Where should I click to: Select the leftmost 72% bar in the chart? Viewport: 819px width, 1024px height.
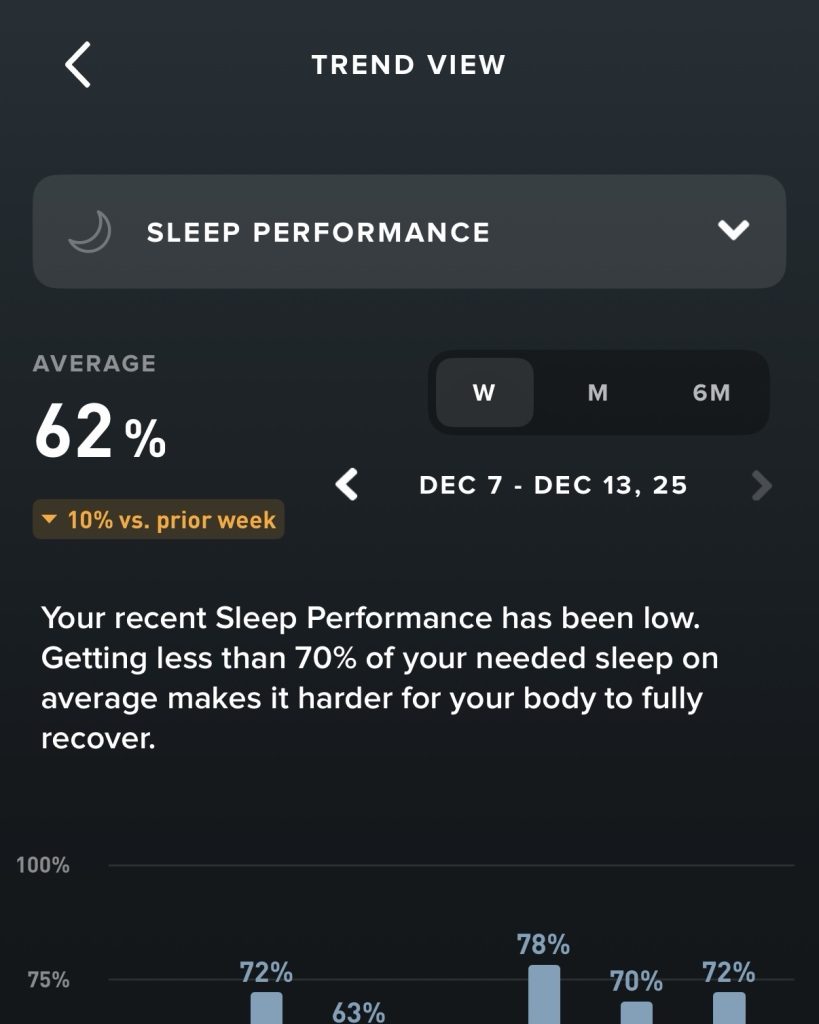pyautogui.click(x=266, y=1006)
